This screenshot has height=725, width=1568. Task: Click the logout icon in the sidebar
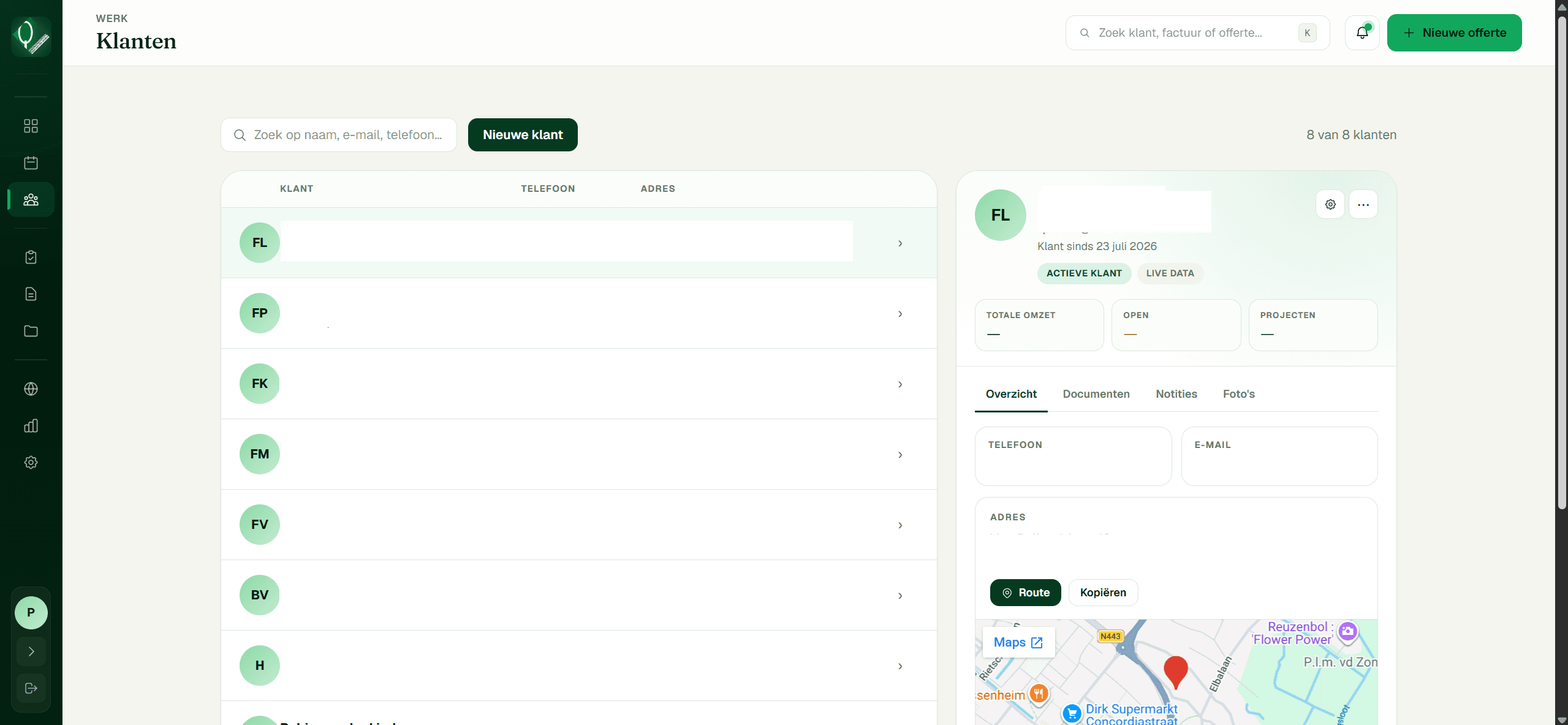(31, 688)
